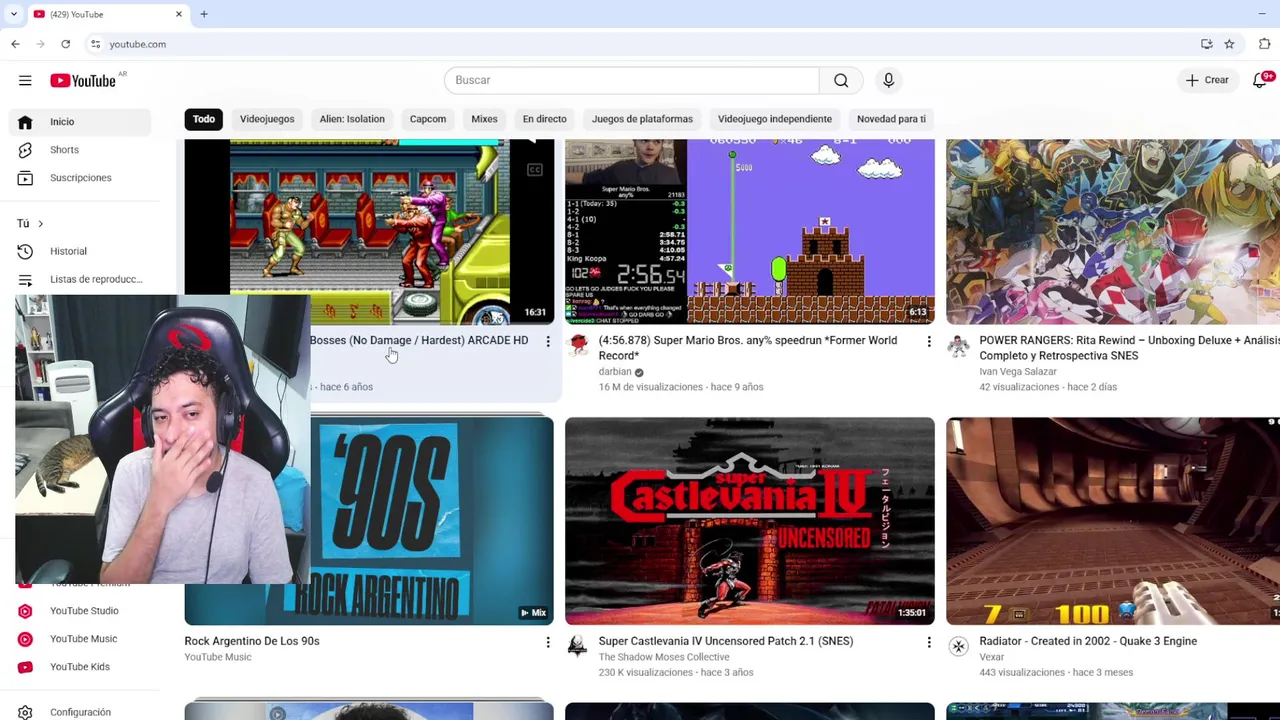Image resolution: width=1280 pixels, height=720 pixels.
Task: Open options for Bosses No Damage video
Action: coord(548,342)
